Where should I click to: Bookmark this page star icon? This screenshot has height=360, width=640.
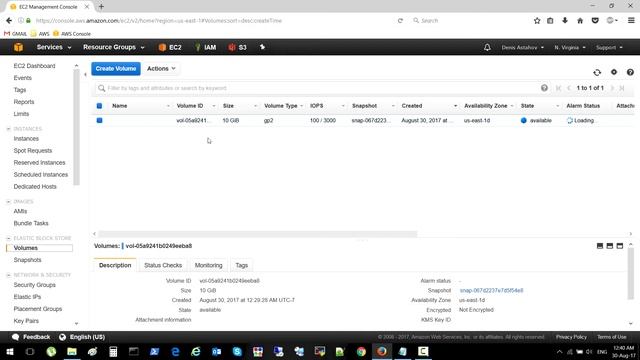pyautogui.click(x=537, y=20)
